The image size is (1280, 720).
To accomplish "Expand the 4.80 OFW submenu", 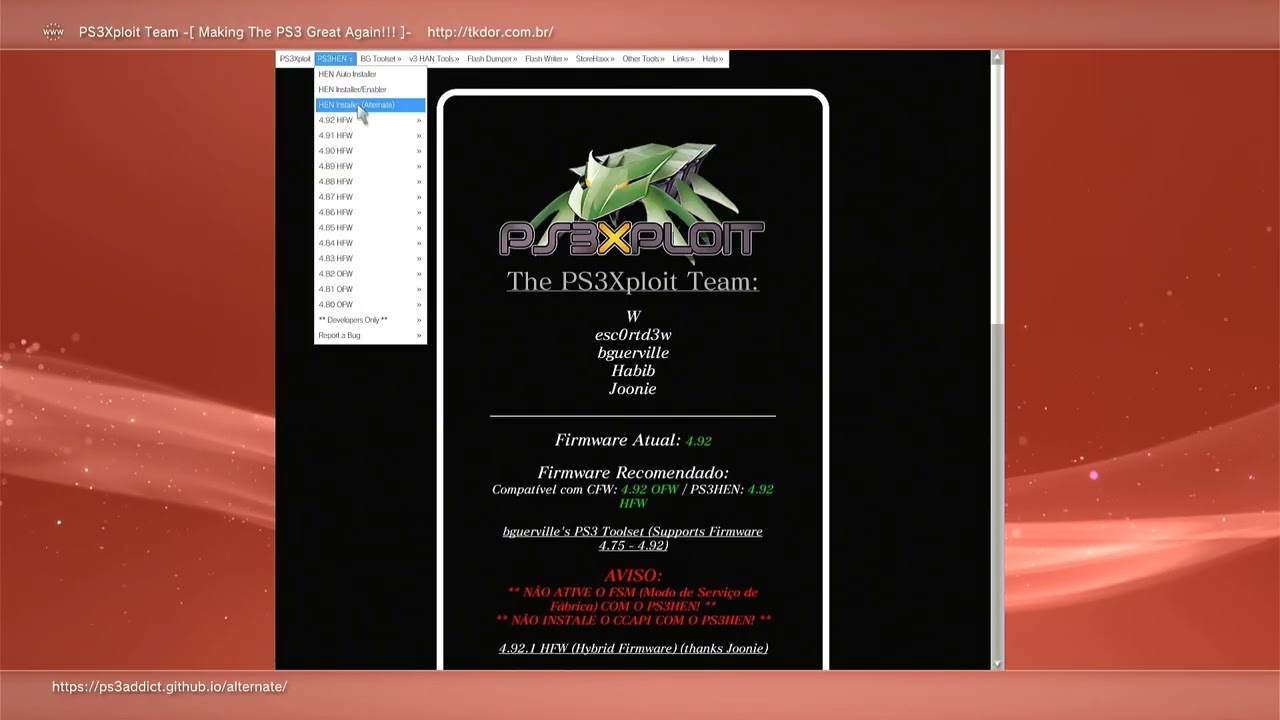I will click(x=370, y=304).
